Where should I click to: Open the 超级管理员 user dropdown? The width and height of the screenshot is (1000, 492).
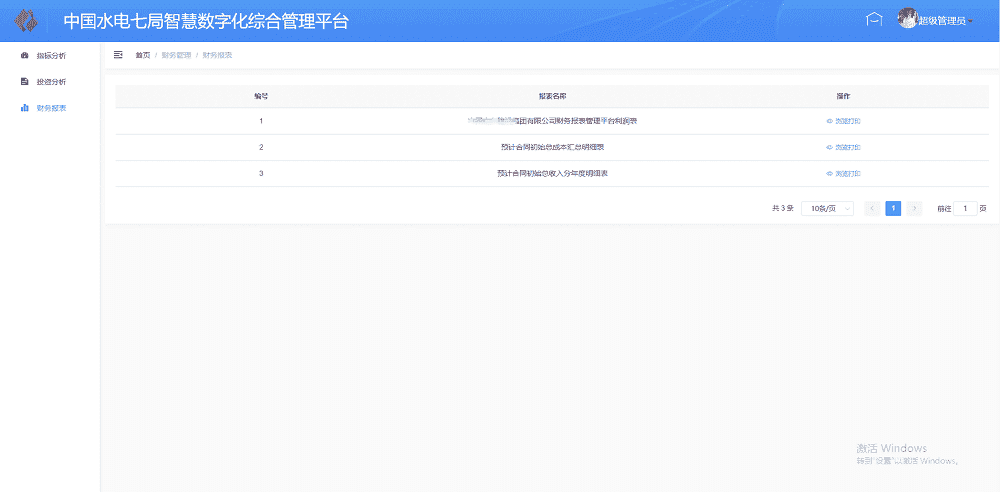(945, 21)
